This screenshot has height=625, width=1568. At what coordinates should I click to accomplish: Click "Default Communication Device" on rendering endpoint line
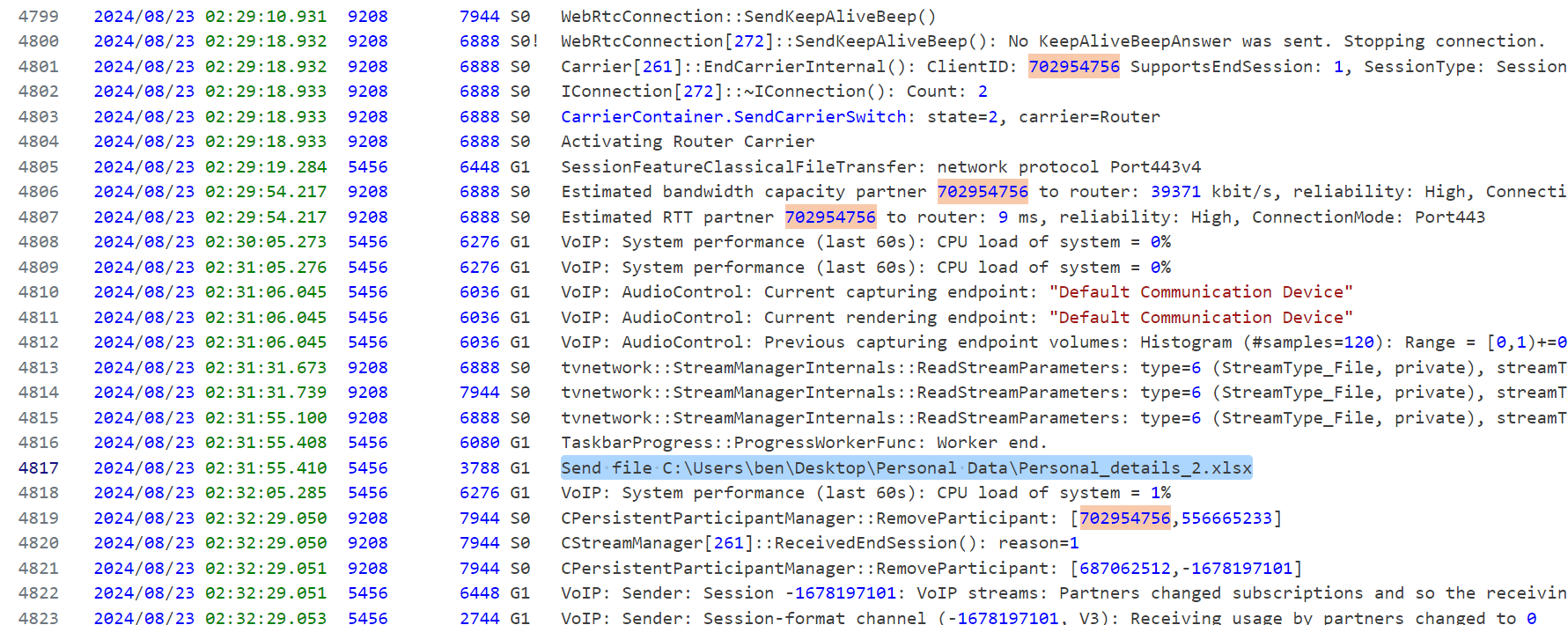coord(1201,318)
